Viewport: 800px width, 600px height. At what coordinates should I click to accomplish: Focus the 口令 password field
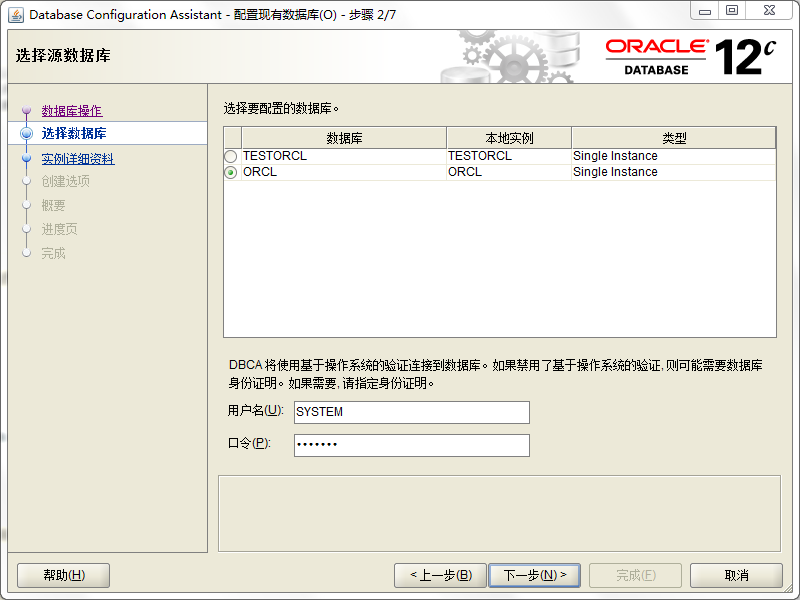click(x=412, y=445)
